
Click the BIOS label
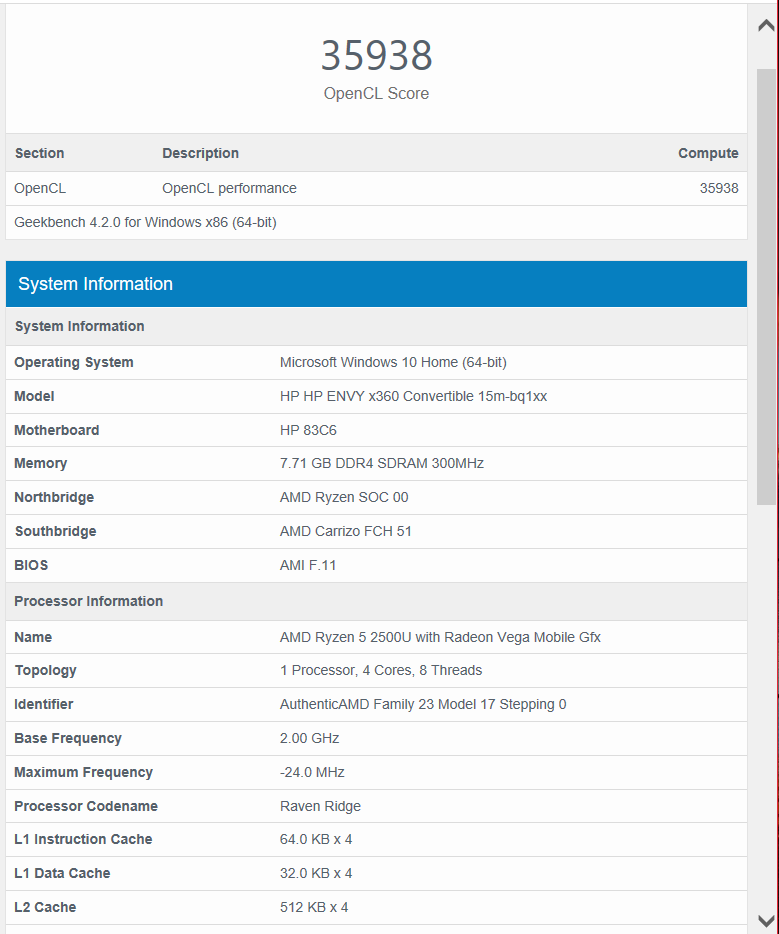(31, 565)
